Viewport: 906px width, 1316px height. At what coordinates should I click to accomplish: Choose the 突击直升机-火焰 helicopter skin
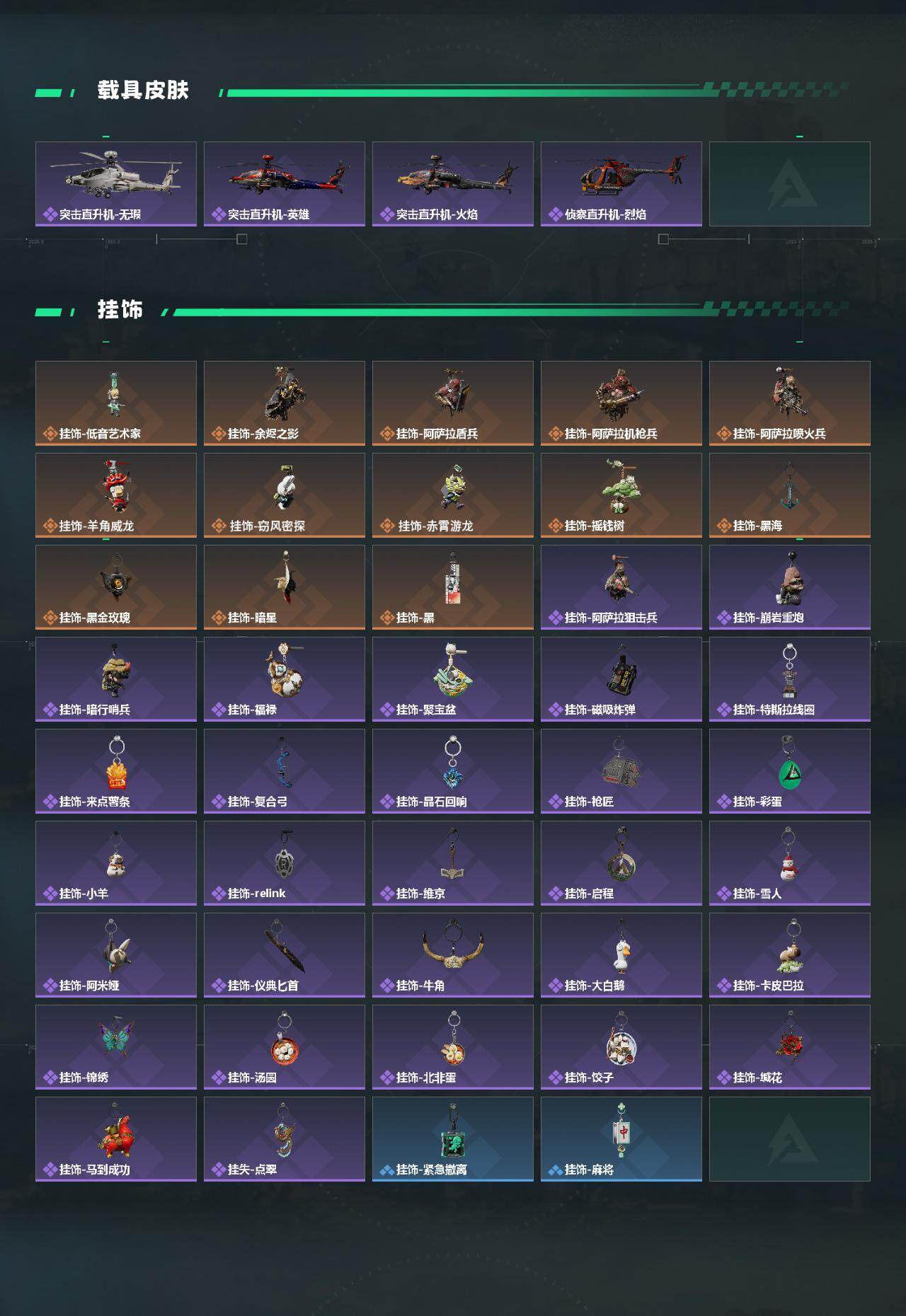[453, 184]
